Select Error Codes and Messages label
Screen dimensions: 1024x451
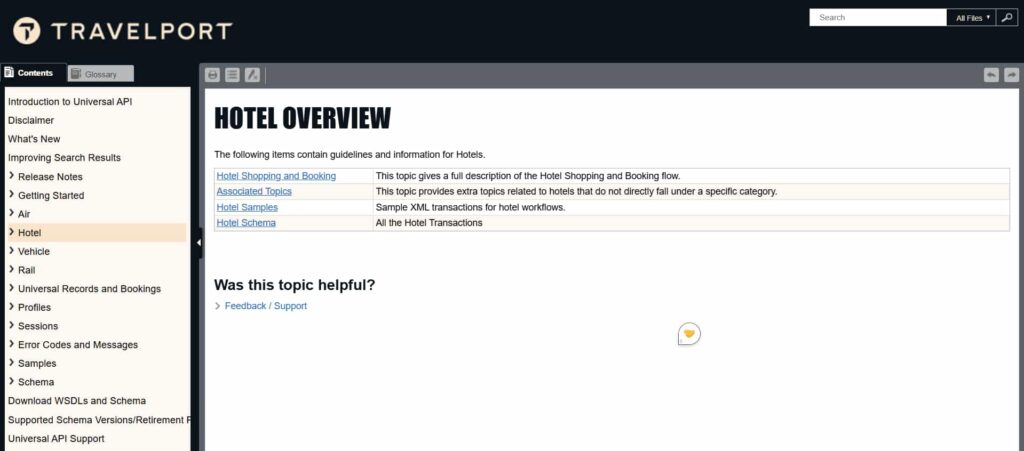pyautogui.click(x=78, y=345)
